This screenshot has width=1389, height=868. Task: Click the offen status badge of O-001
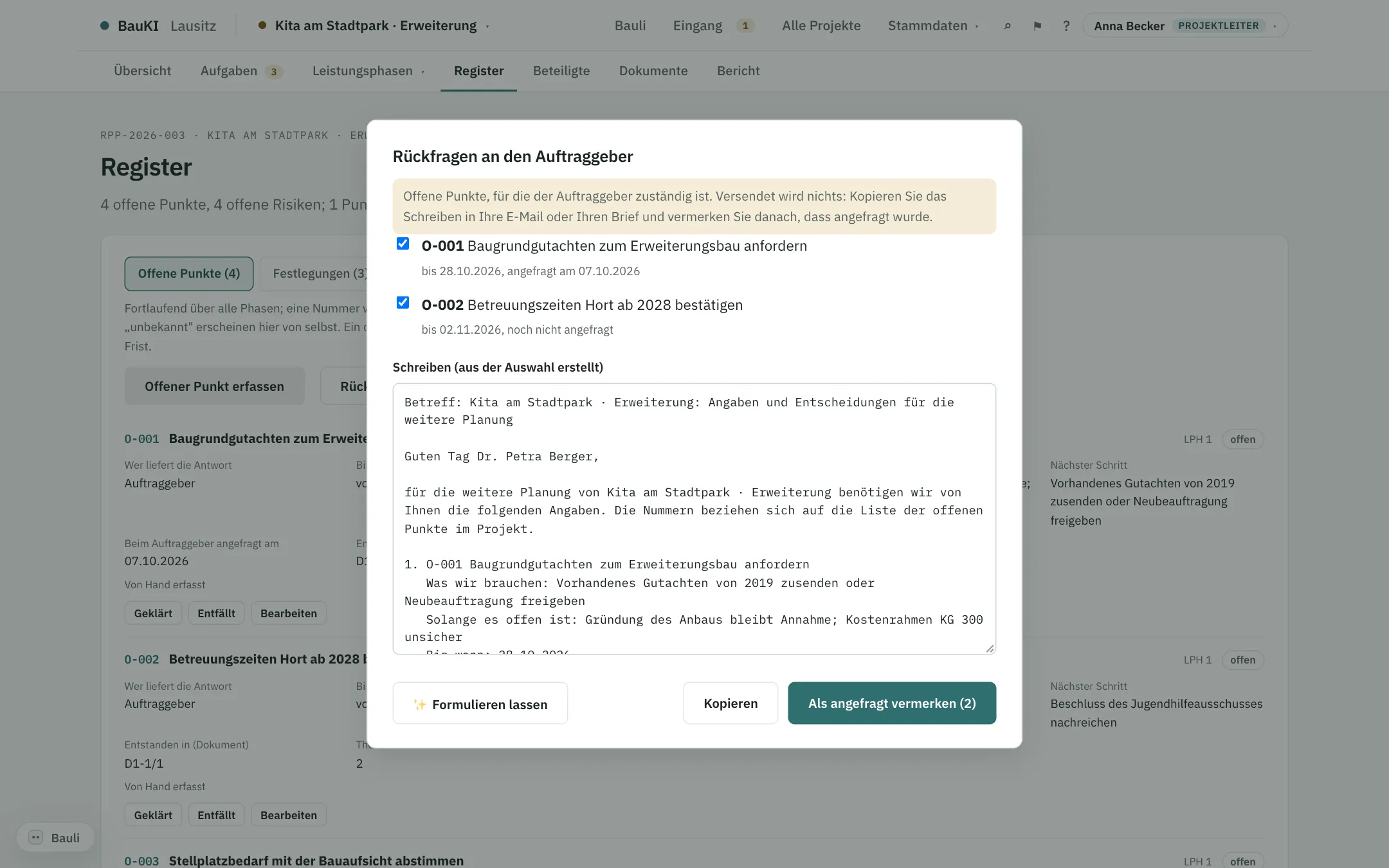pyautogui.click(x=1242, y=439)
